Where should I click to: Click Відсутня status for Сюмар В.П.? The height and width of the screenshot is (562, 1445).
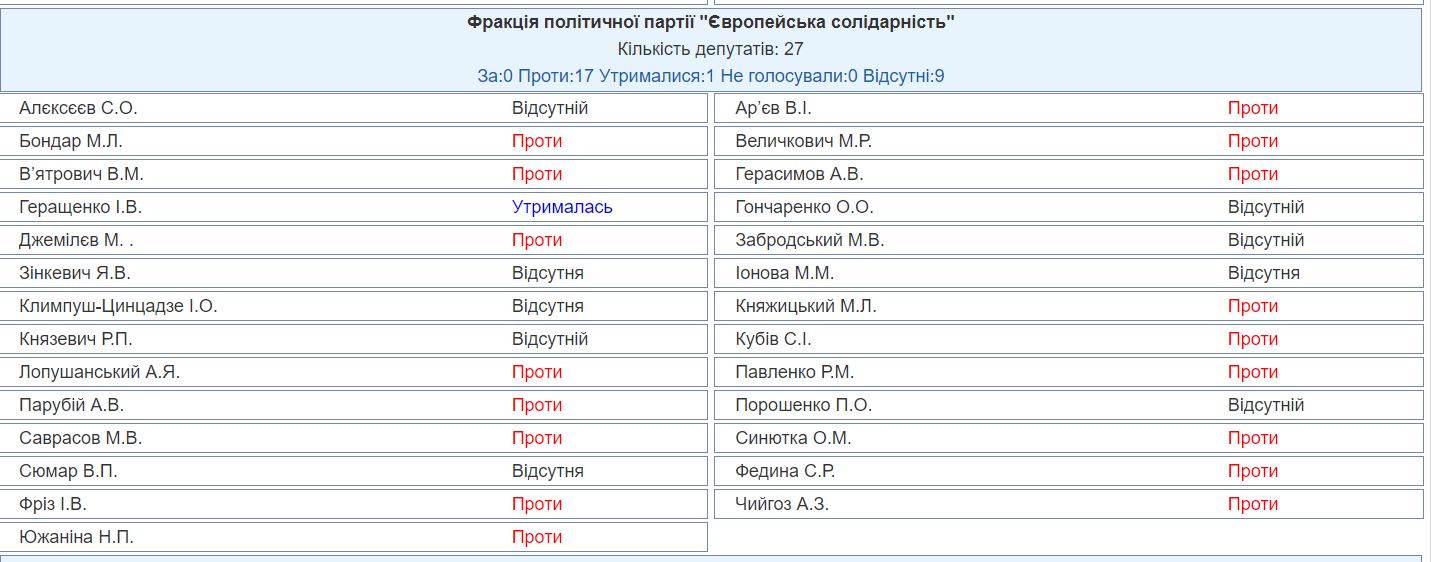(x=548, y=471)
